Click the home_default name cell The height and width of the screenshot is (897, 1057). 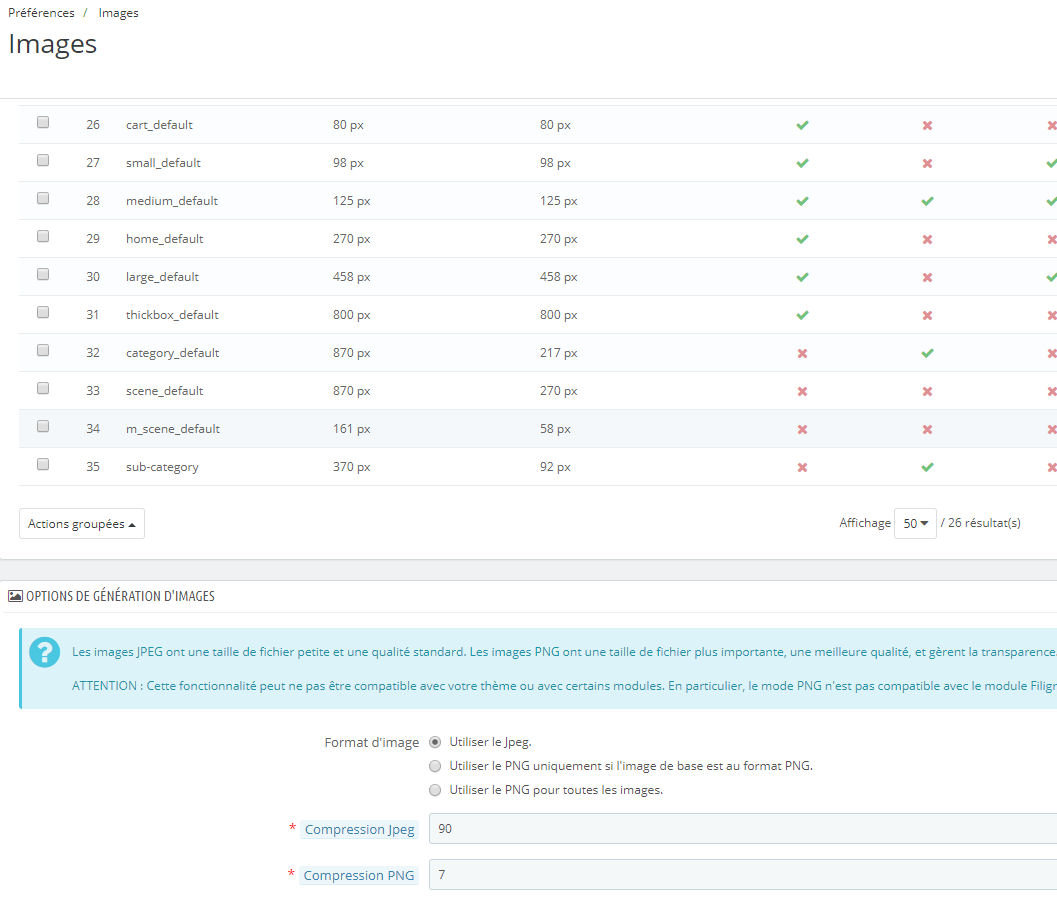(x=164, y=239)
